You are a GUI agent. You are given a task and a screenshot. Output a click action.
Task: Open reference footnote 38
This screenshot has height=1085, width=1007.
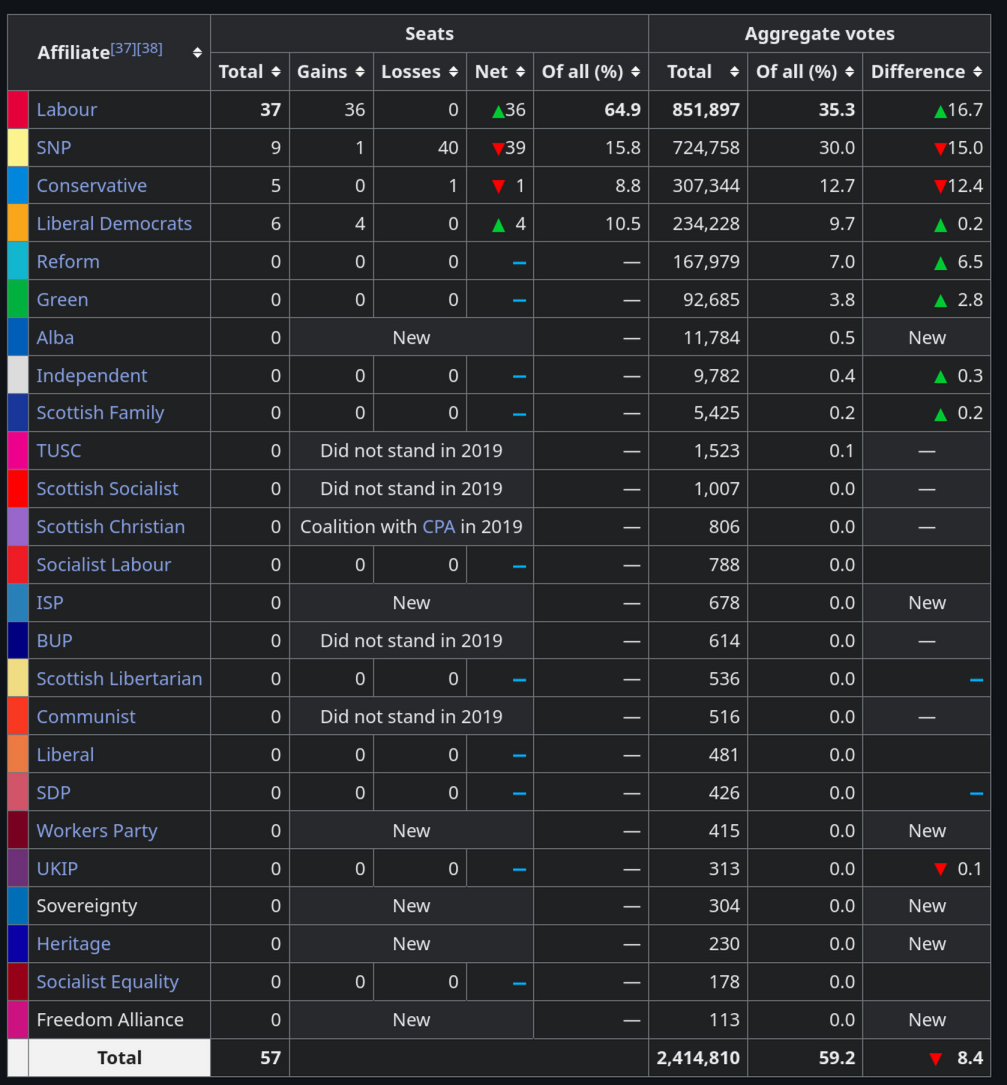[x=150, y=48]
